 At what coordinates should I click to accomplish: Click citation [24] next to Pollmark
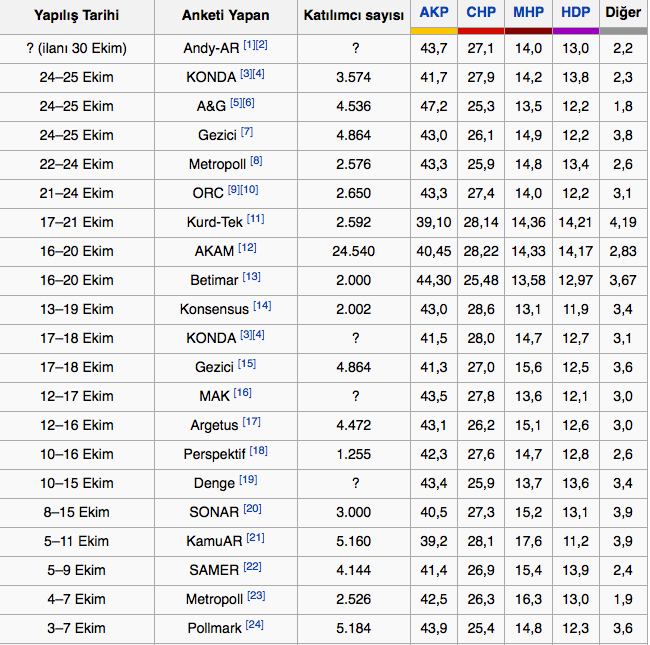(254, 624)
